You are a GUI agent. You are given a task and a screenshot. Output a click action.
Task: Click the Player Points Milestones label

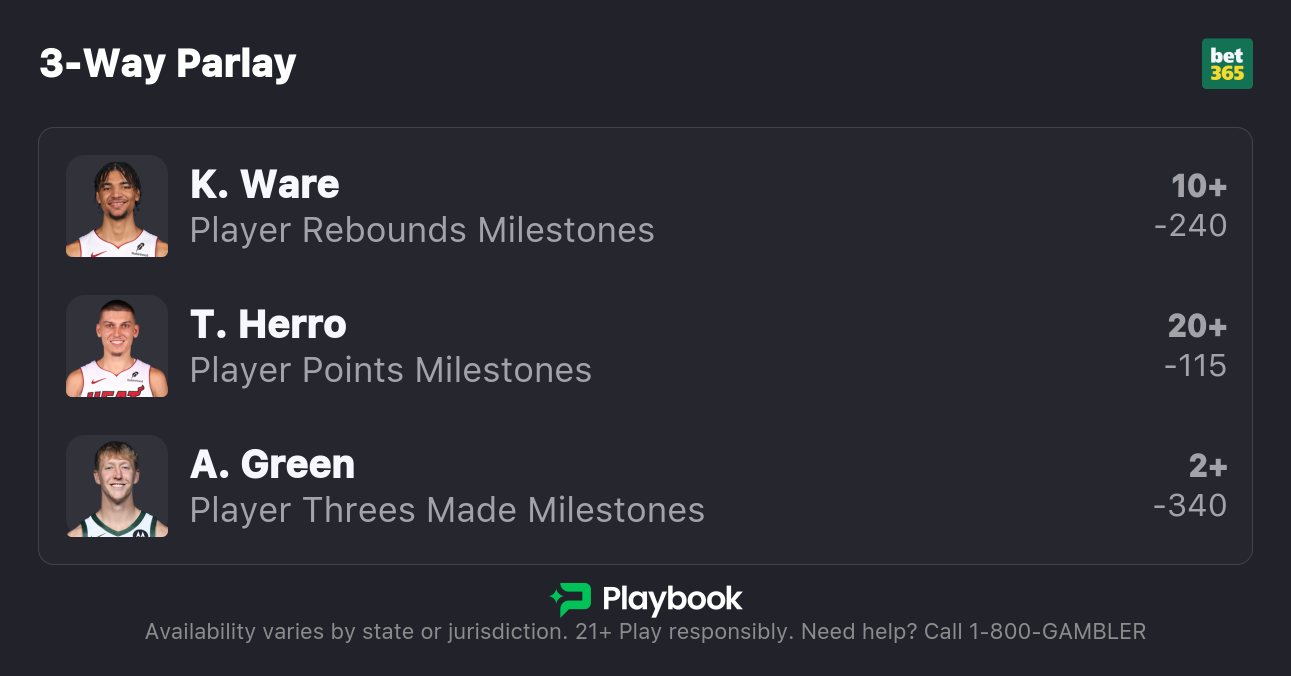pos(391,370)
